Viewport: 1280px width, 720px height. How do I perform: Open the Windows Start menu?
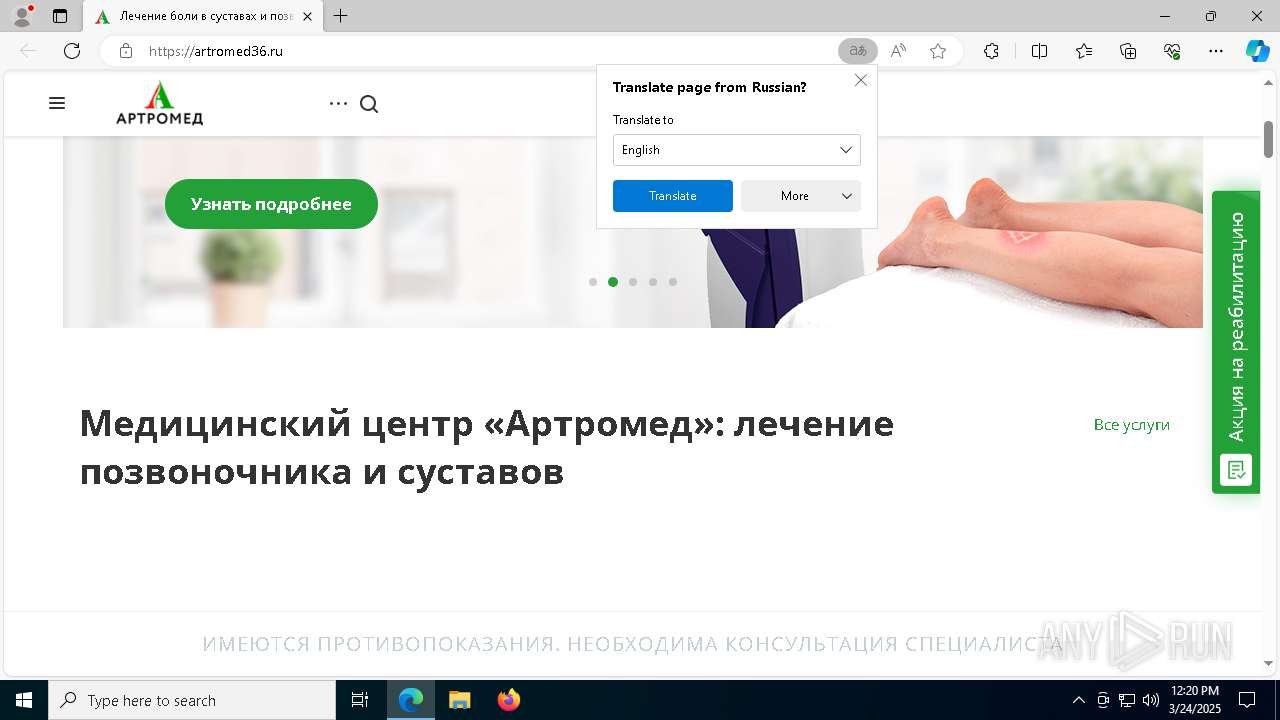(x=24, y=700)
